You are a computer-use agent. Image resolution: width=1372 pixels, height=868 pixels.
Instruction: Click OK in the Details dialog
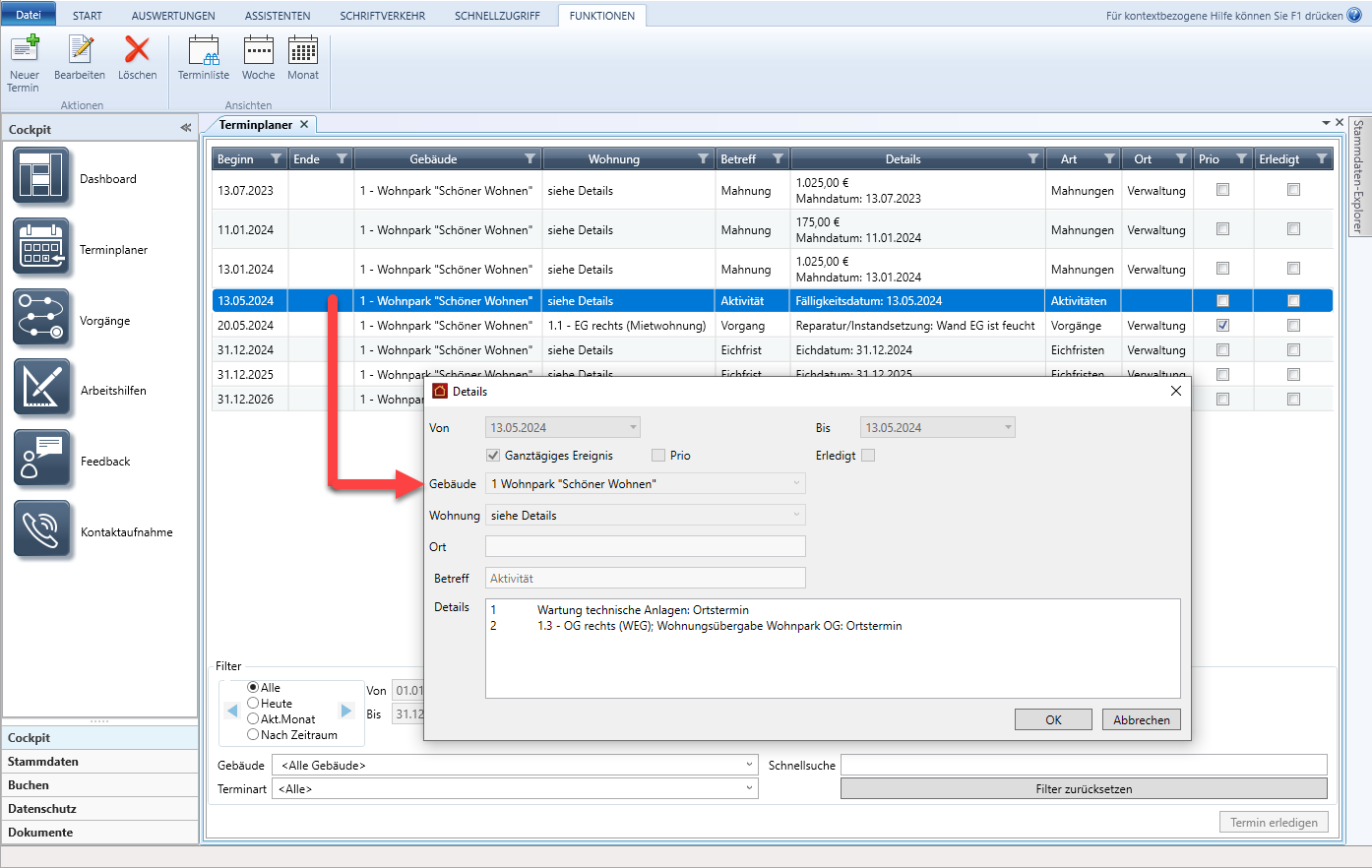(x=1053, y=720)
